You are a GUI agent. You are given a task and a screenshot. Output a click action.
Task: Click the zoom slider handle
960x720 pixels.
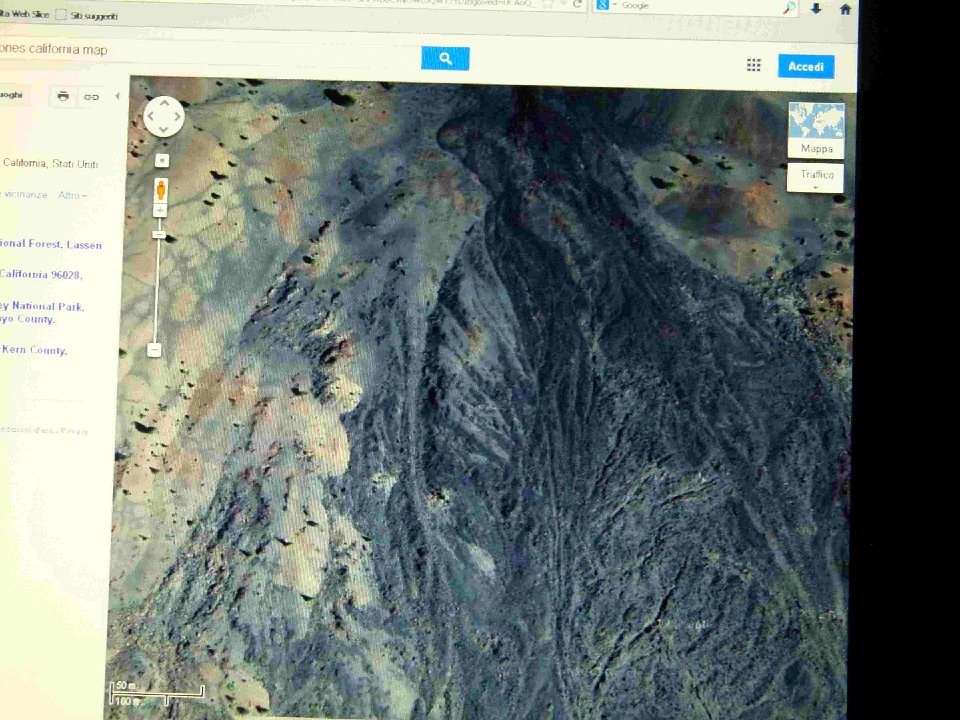point(159,234)
